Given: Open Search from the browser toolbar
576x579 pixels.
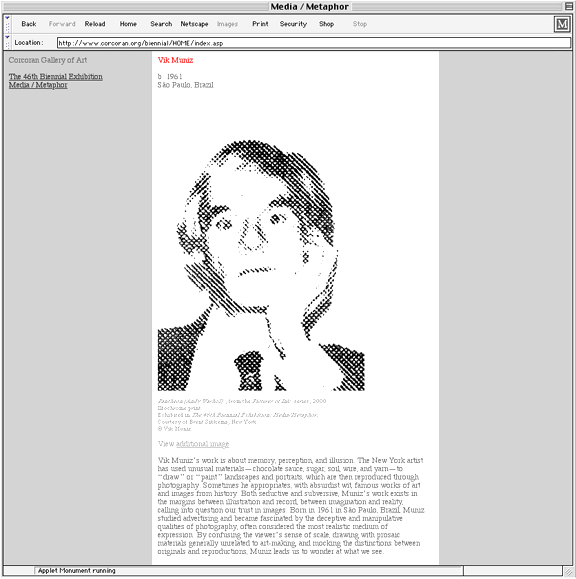Looking at the screenshot, I should coord(161,24).
